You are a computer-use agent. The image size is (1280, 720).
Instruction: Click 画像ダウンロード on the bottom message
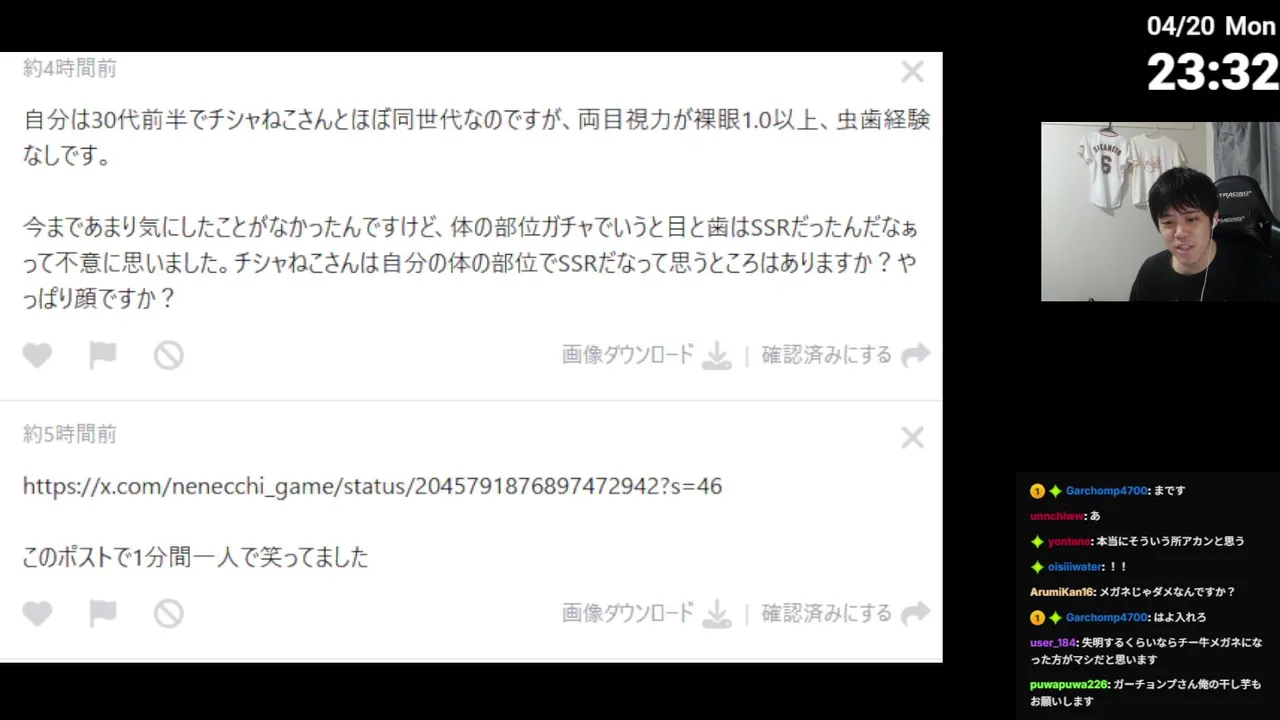(628, 613)
